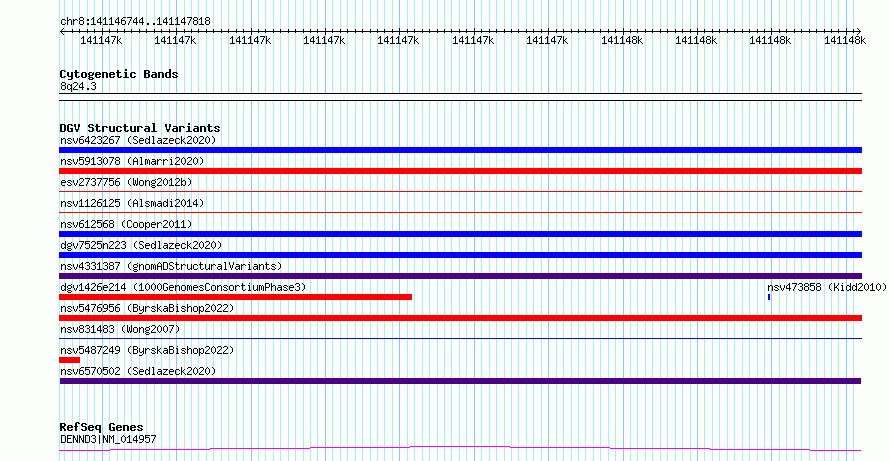Select the blue bar under nsv6423267
This screenshot has width=890, height=461.
pos(460,150)
